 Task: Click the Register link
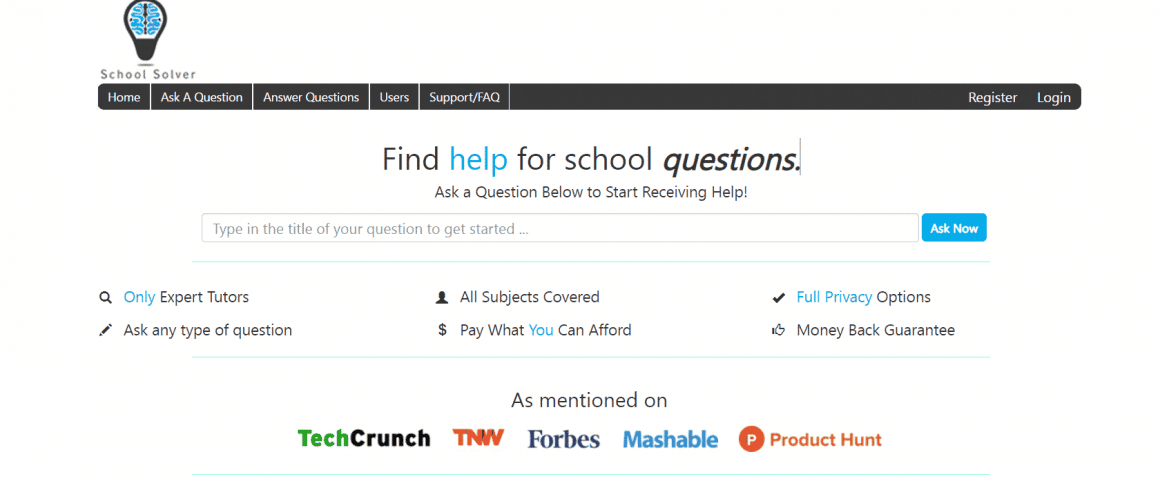pyautogui.click(x=992, y=97)
